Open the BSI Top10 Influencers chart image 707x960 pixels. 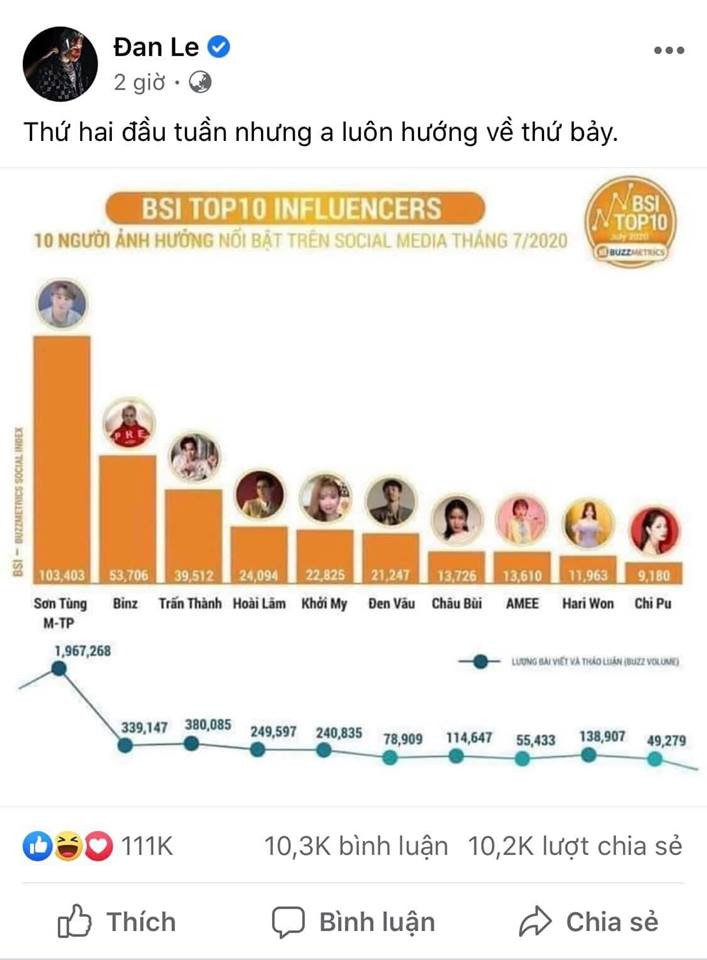tap(353, 480)
